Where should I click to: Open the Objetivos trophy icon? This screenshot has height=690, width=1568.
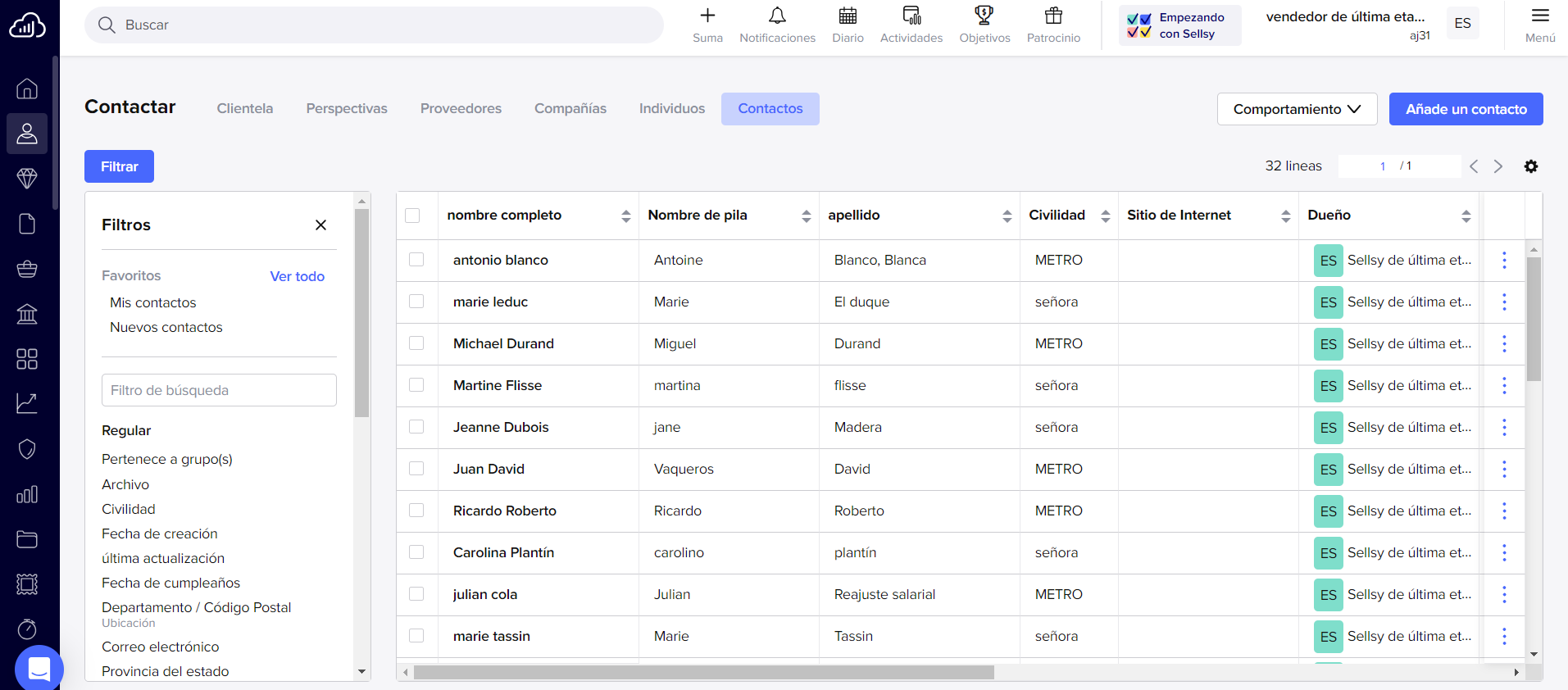[x=984, y=16]
